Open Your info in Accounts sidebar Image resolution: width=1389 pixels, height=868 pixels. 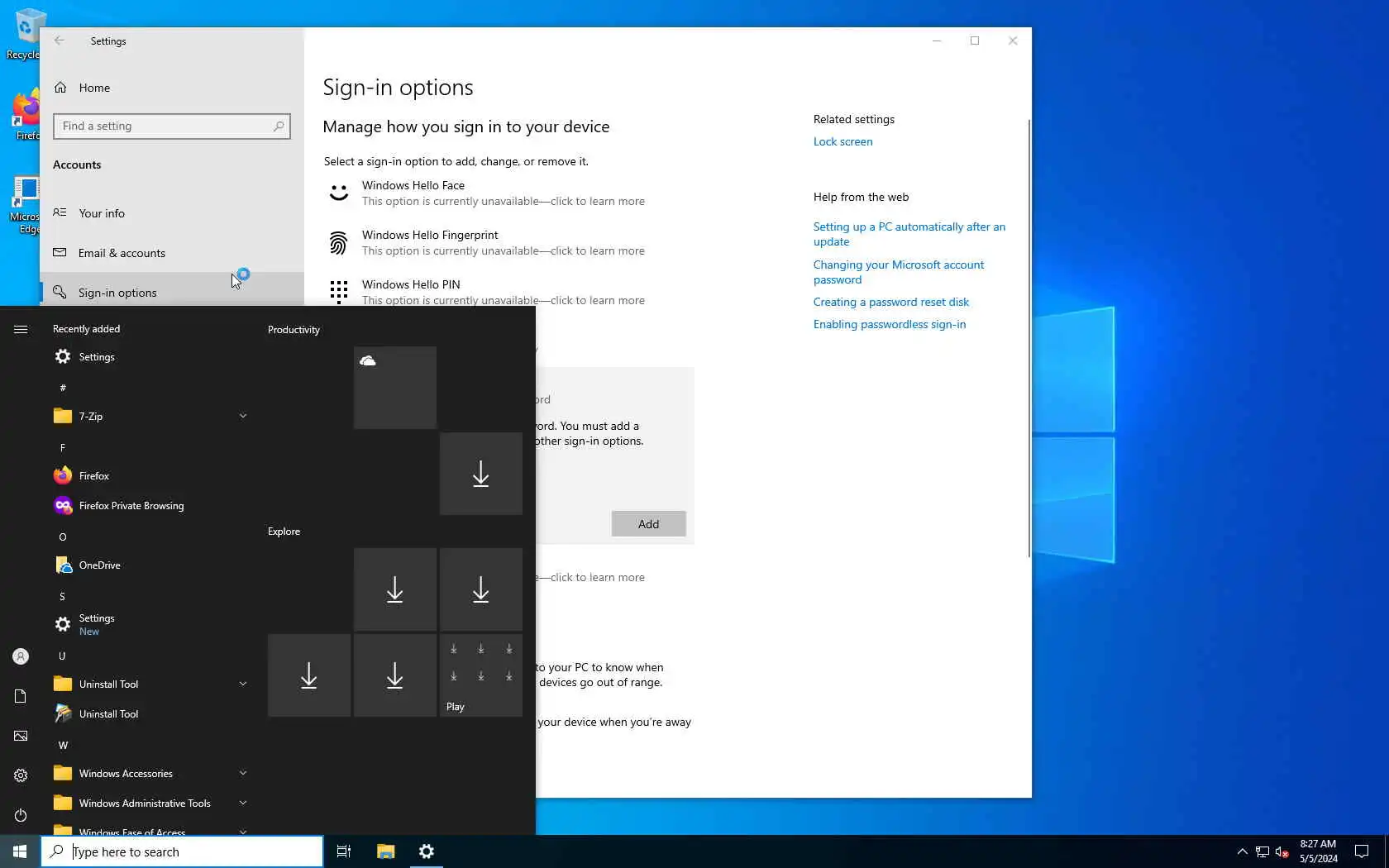click(x=172, y=213)
